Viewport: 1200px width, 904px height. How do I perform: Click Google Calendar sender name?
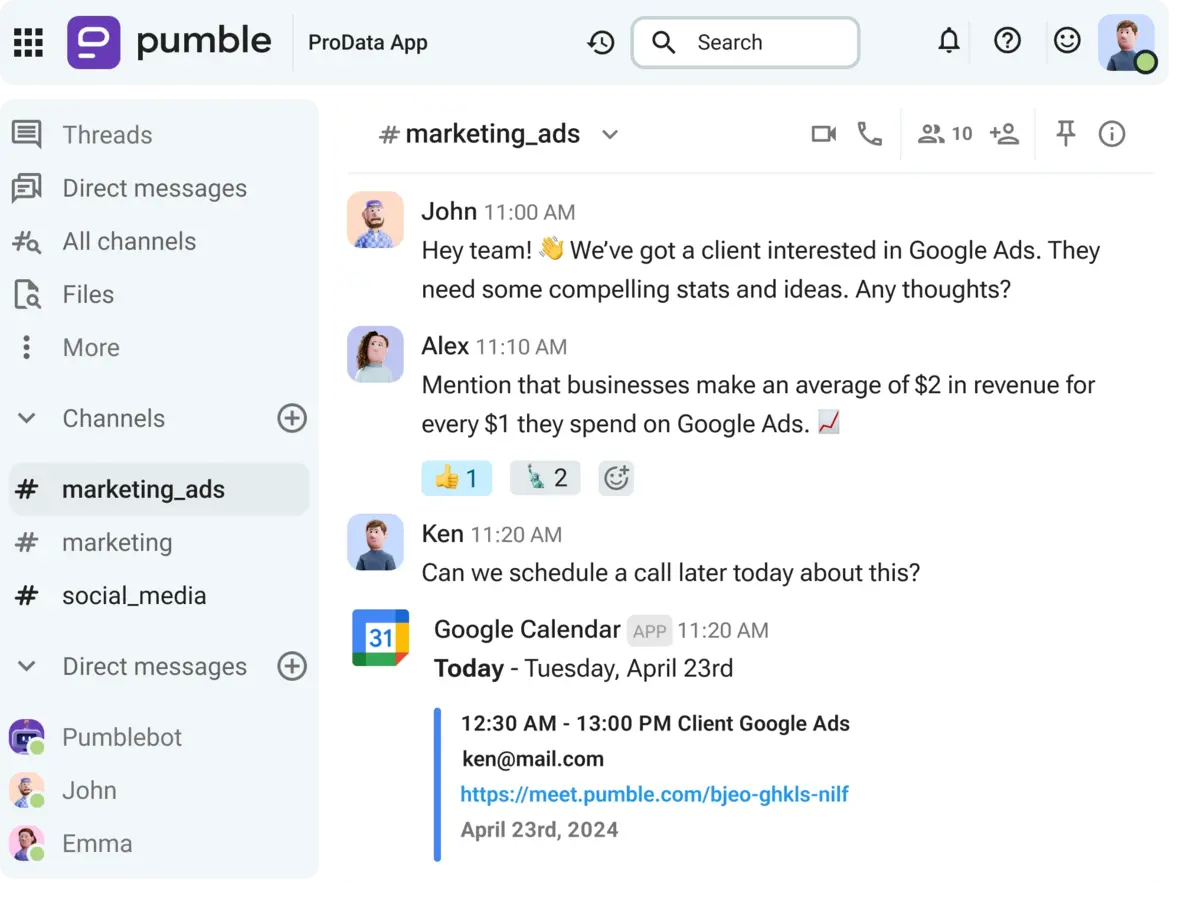[x=527, y=629]
